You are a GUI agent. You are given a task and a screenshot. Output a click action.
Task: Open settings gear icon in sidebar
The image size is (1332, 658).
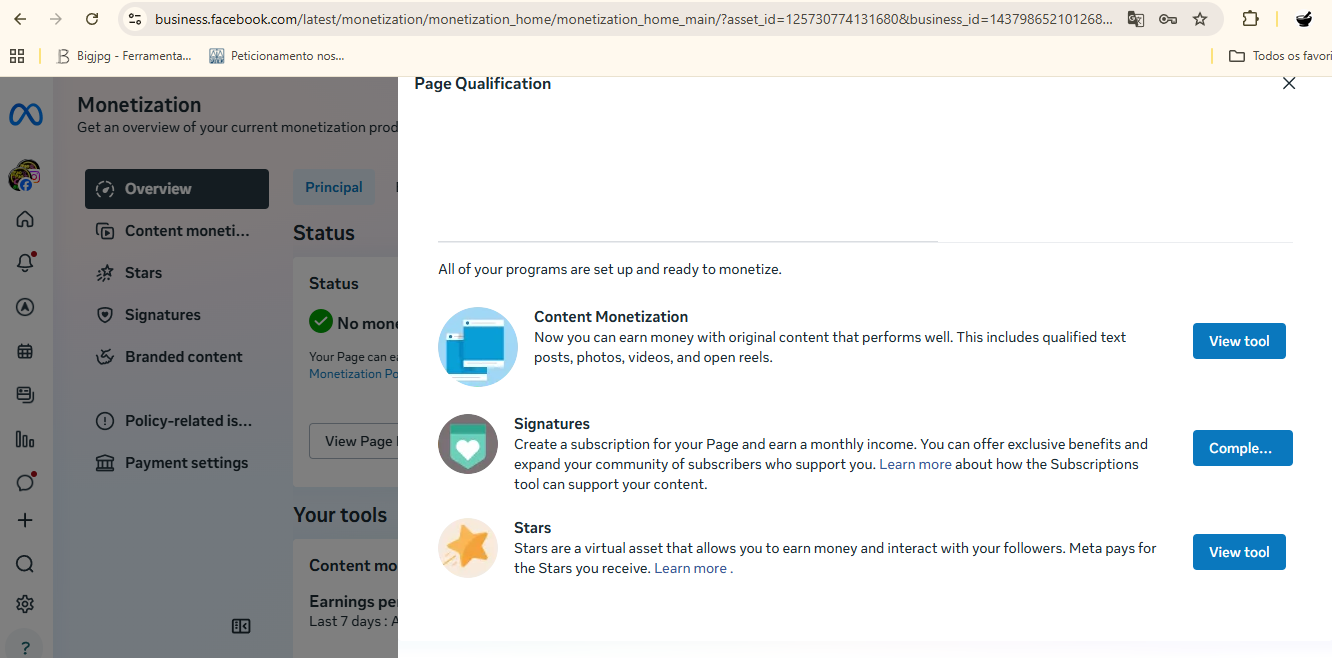(x=25, y=604)
